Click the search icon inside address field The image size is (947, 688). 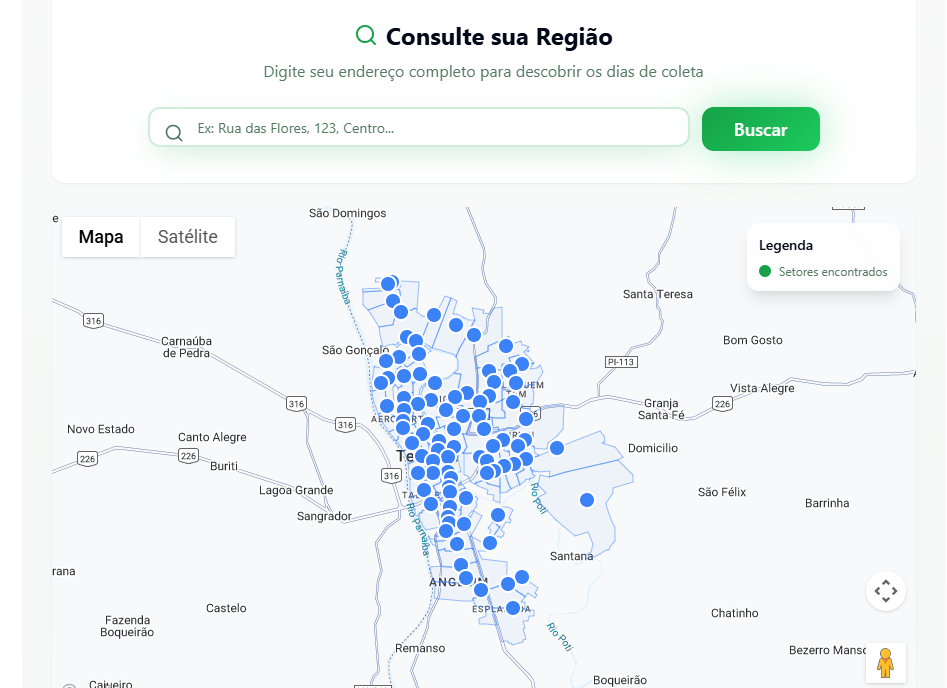pos(174,133)
